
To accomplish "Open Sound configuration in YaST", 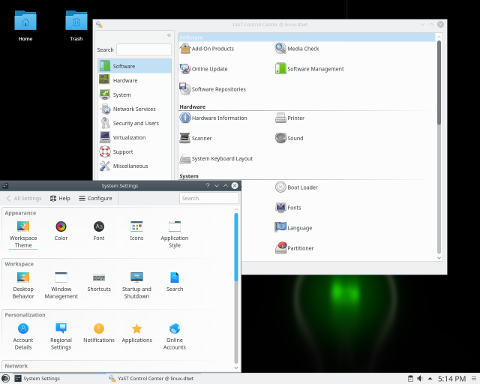I will coord(289,138).
